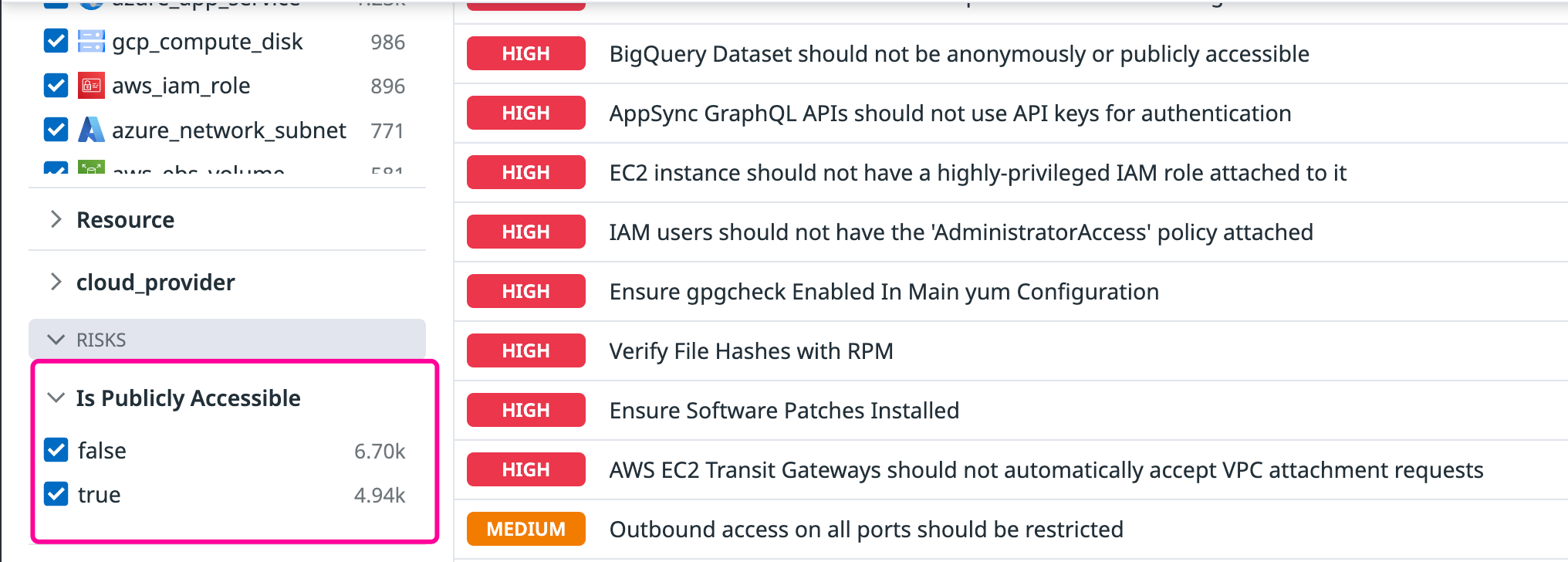Open the Ensure gpgcheck yum configuration finding

pos(884,291)
